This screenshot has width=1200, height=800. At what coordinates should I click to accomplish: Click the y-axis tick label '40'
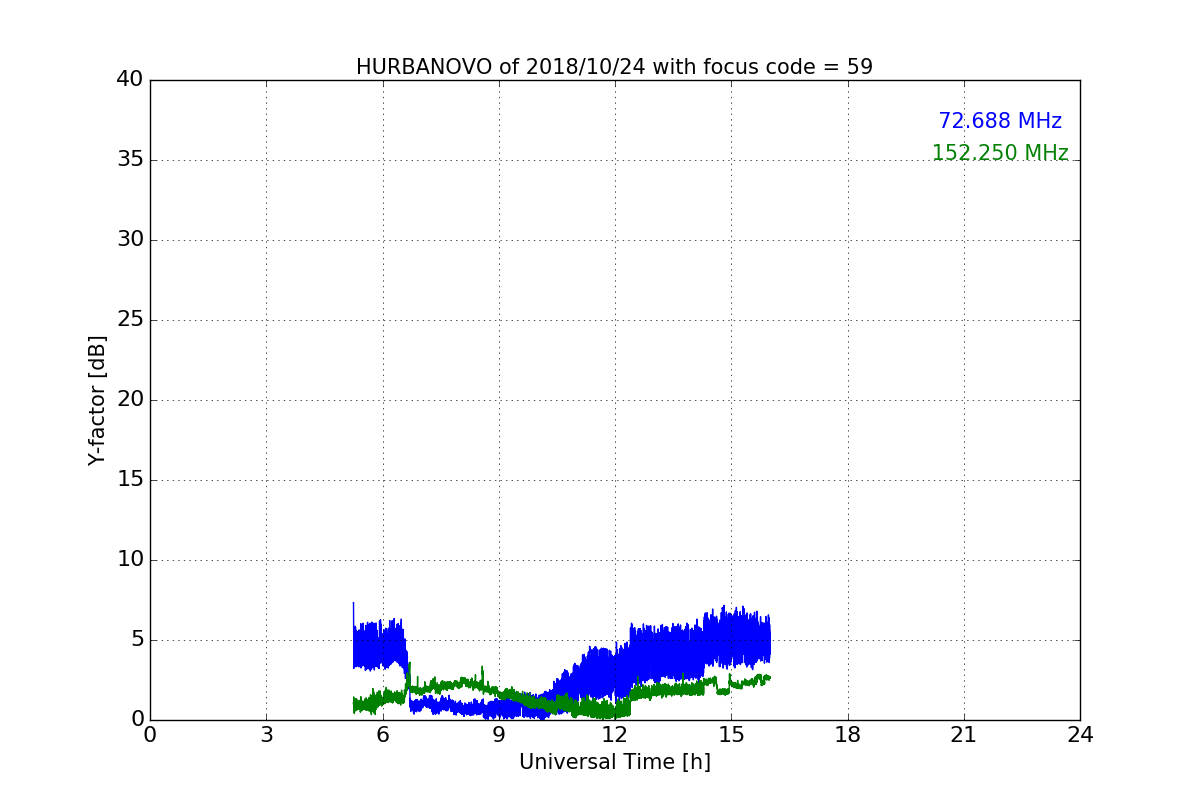point(130,80)
